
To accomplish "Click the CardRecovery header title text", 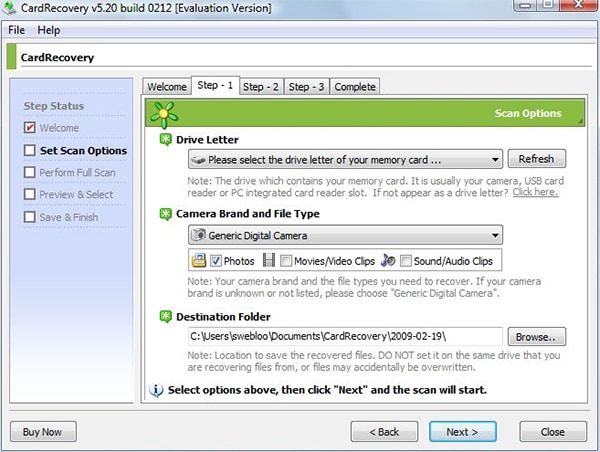I will pyautogui.click(x=57, y=57).
